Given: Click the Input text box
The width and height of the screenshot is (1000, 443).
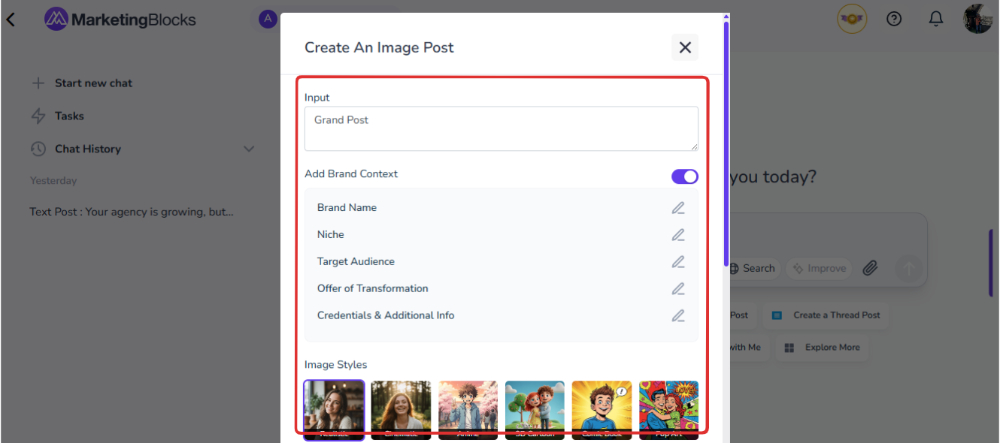Looking at the screenshot, I should (x=501, y=129).
